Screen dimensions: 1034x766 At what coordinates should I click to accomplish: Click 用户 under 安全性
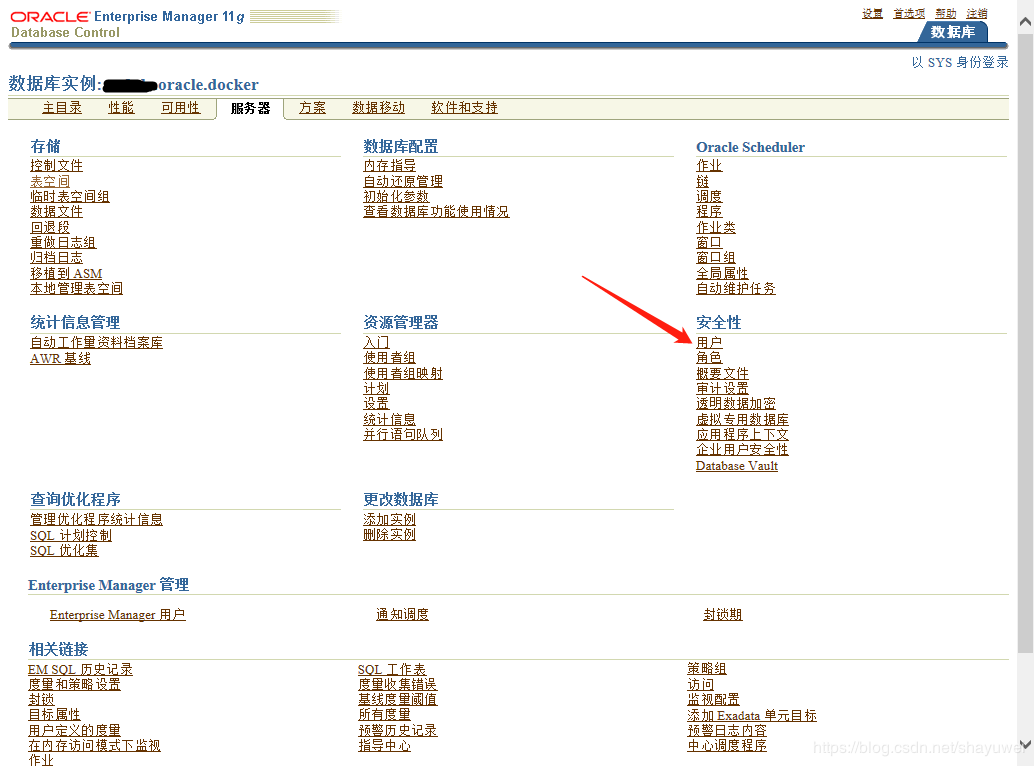pyautogui.click(x=710, y=343)
